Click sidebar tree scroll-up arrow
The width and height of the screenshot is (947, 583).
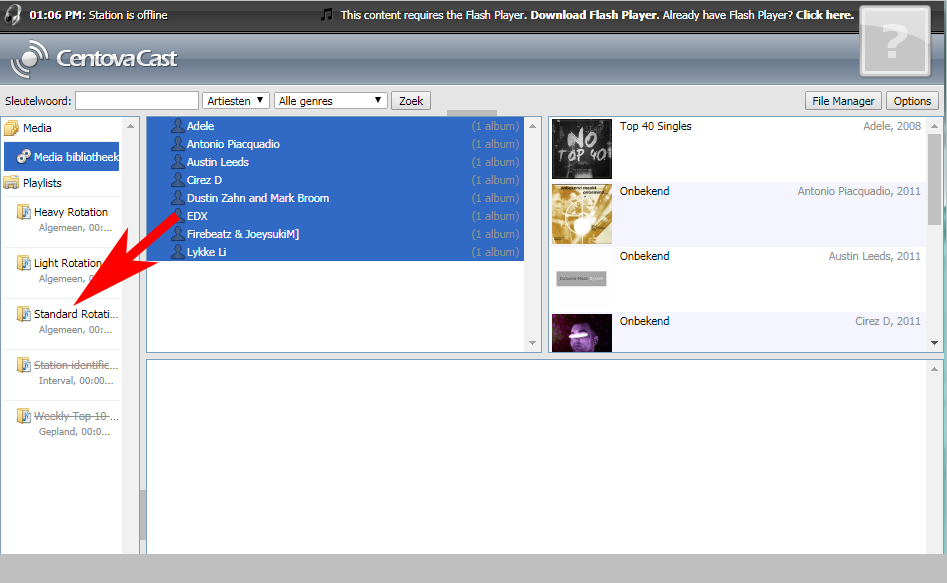click(x=130, y=126)
